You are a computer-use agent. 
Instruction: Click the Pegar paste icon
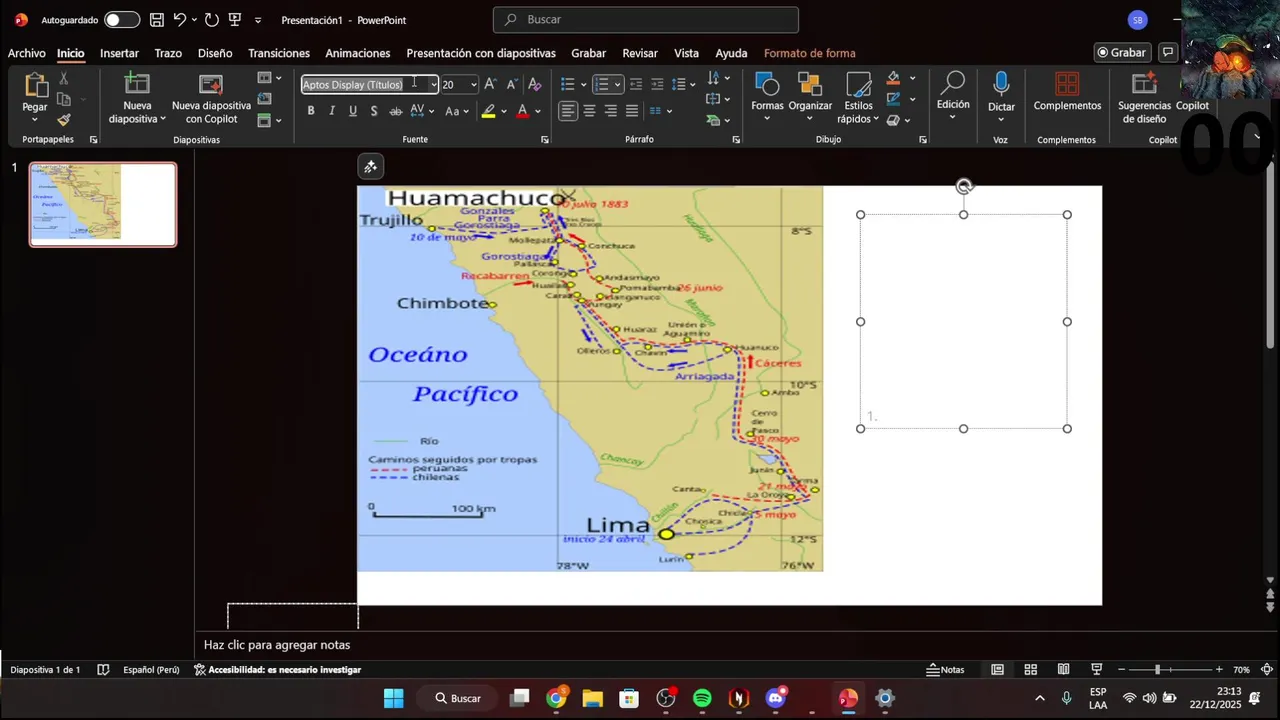click(35, 86)
